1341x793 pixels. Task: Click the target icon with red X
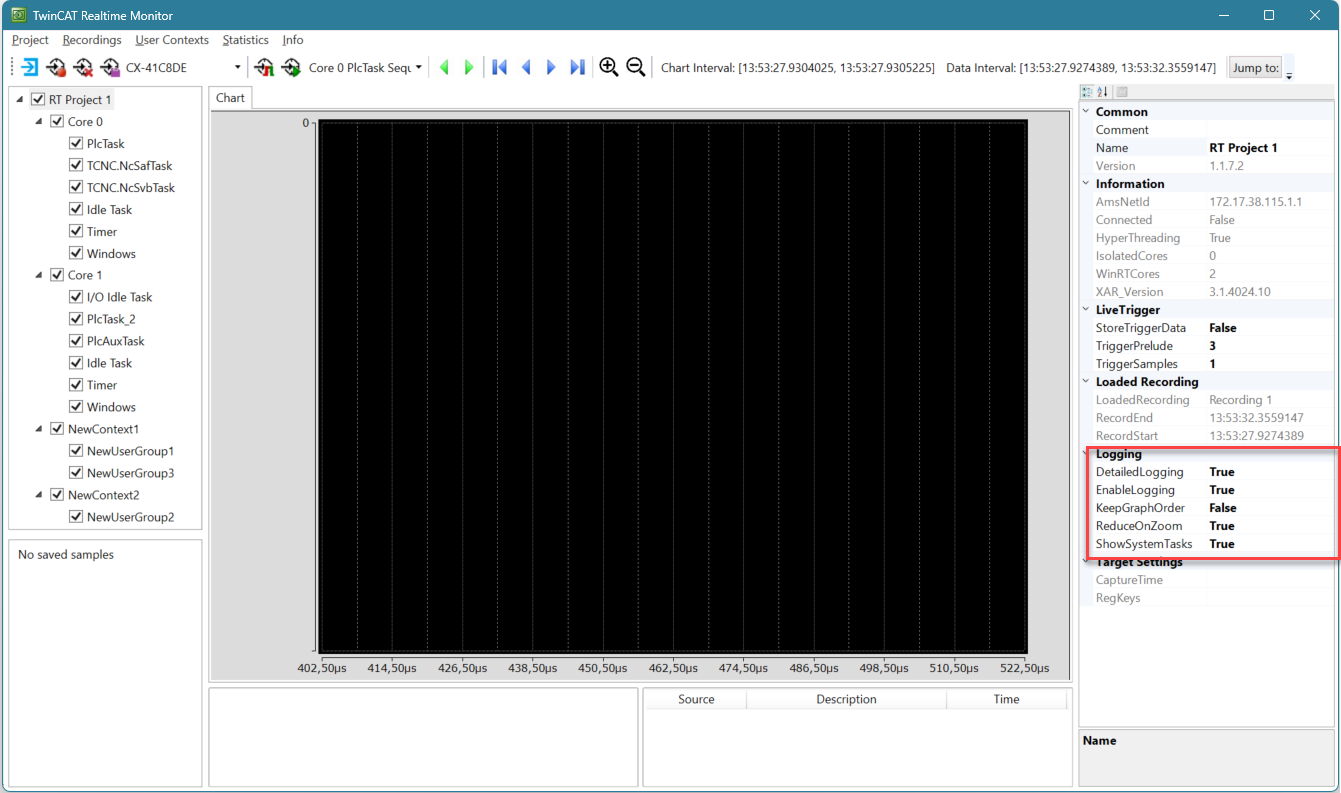tap(83, 68)
